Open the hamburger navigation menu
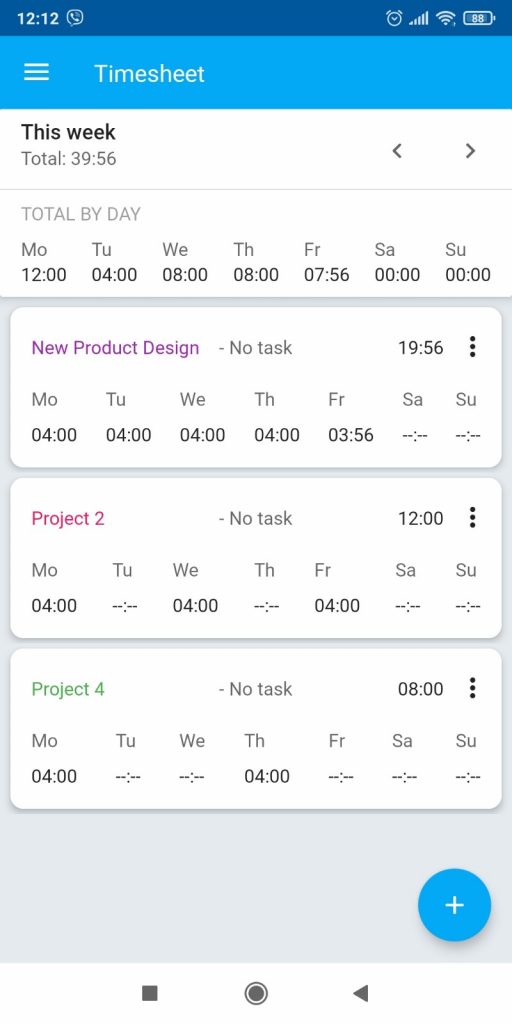This screenshot has width=512, height=1024. point(37,72)
